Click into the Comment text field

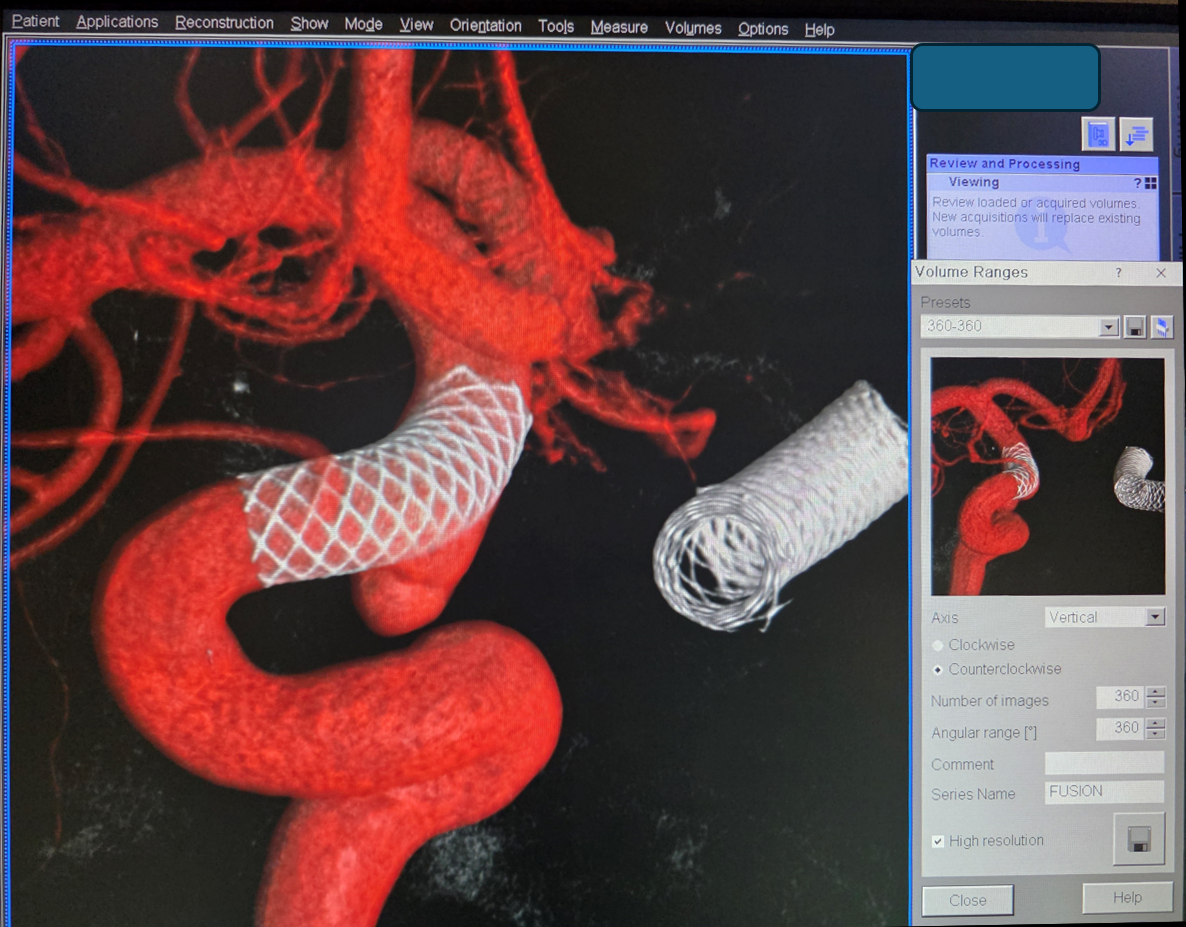(1104, 764)
